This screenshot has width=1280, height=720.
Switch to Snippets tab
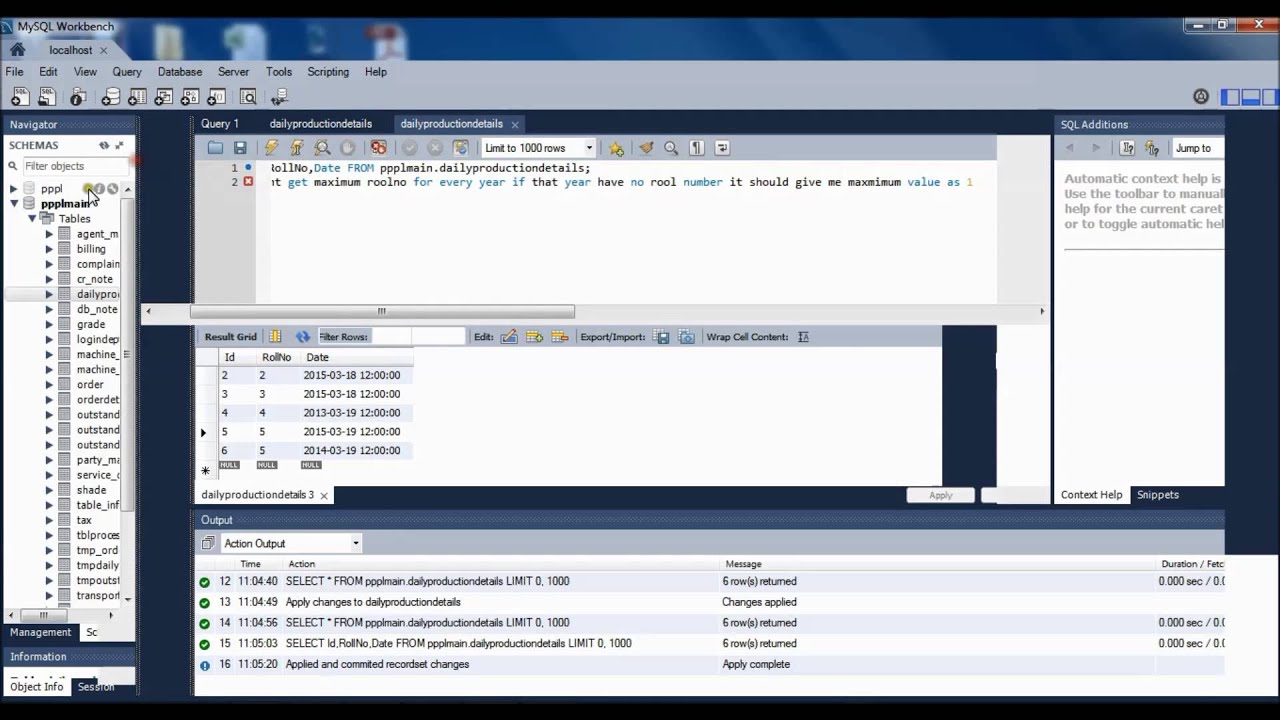point(1158,495)
